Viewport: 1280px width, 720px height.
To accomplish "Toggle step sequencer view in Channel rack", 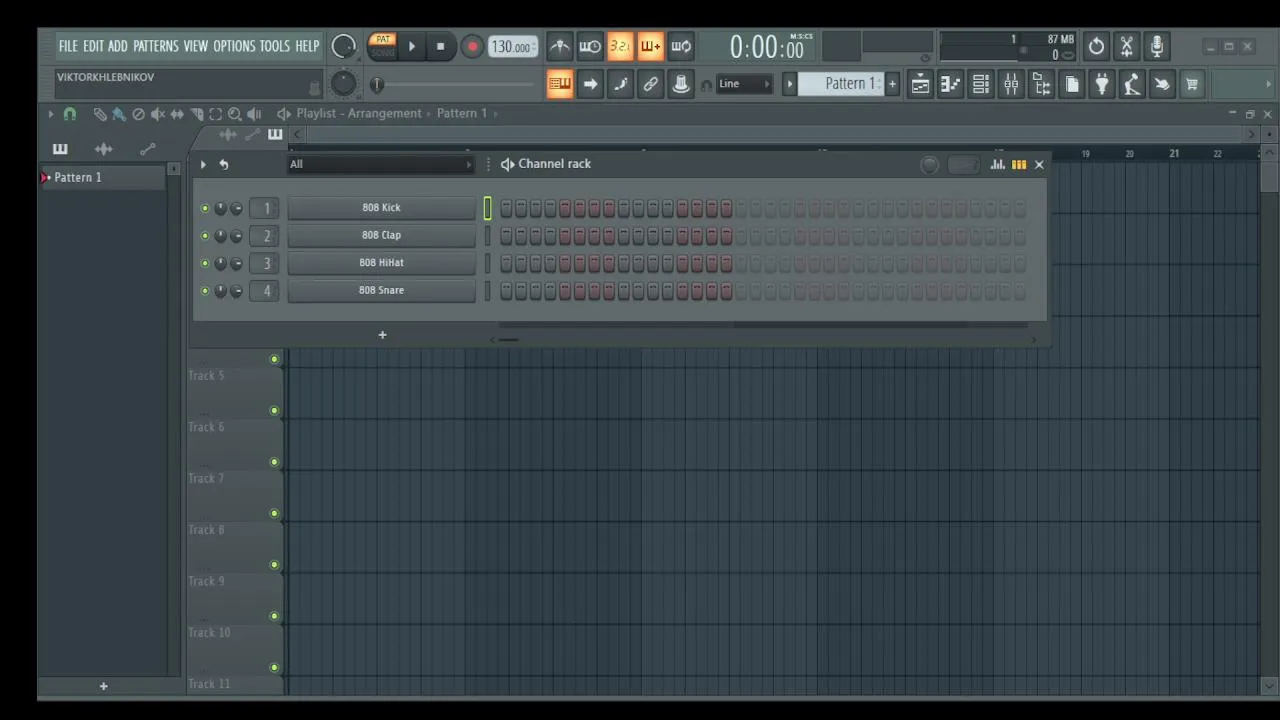I will click(1019, 164).
